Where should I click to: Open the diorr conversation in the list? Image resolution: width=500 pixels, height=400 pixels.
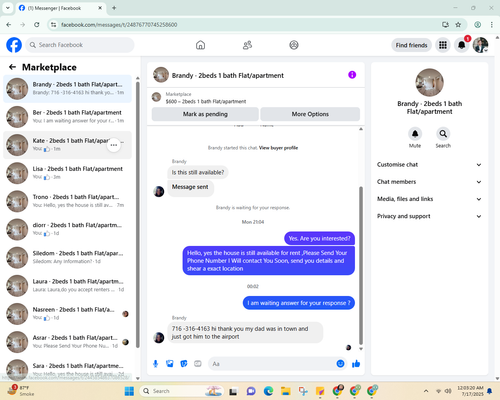point(68,229)
